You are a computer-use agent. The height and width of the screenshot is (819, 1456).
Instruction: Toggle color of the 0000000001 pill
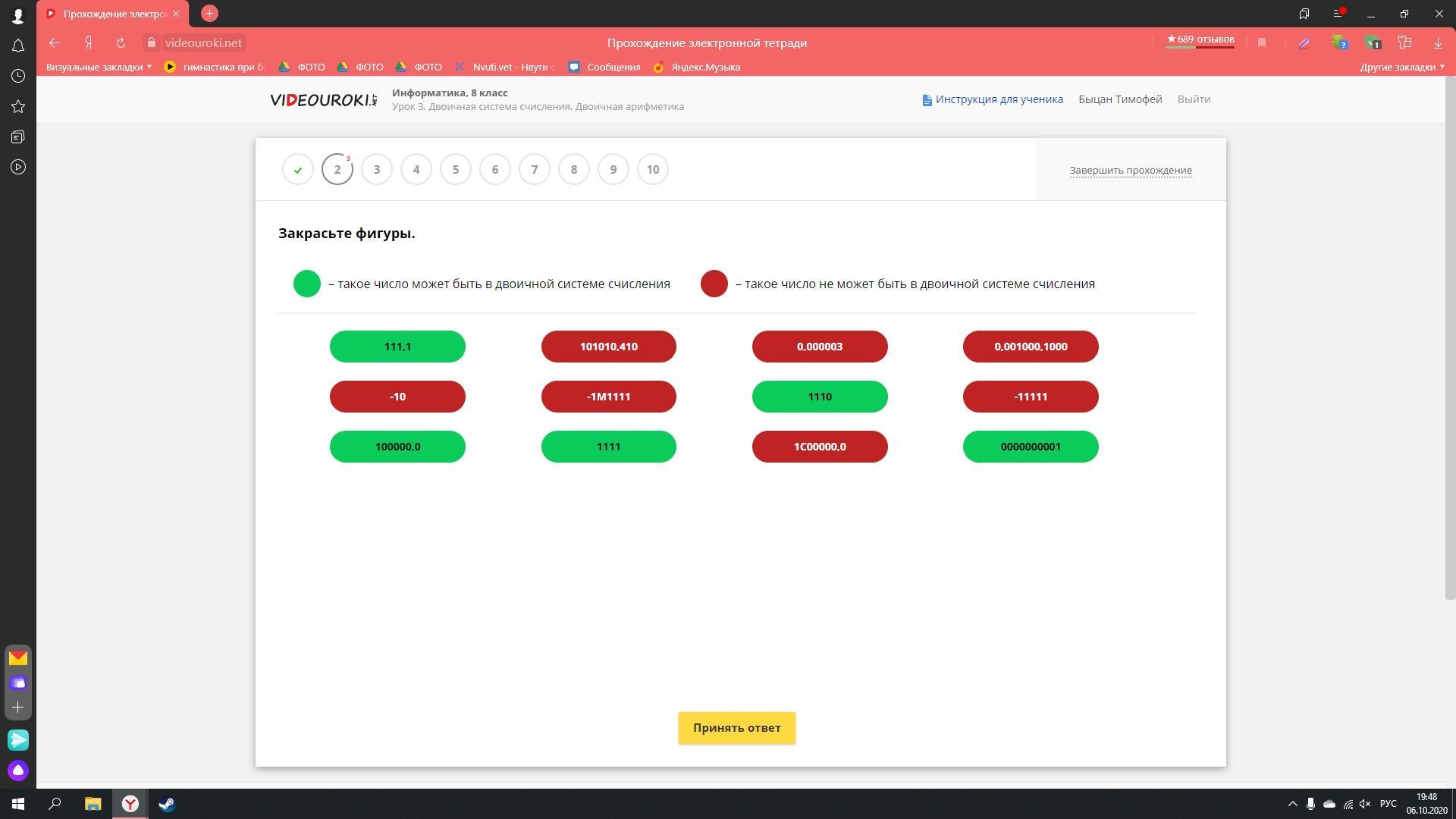[x=1030, y=447]
